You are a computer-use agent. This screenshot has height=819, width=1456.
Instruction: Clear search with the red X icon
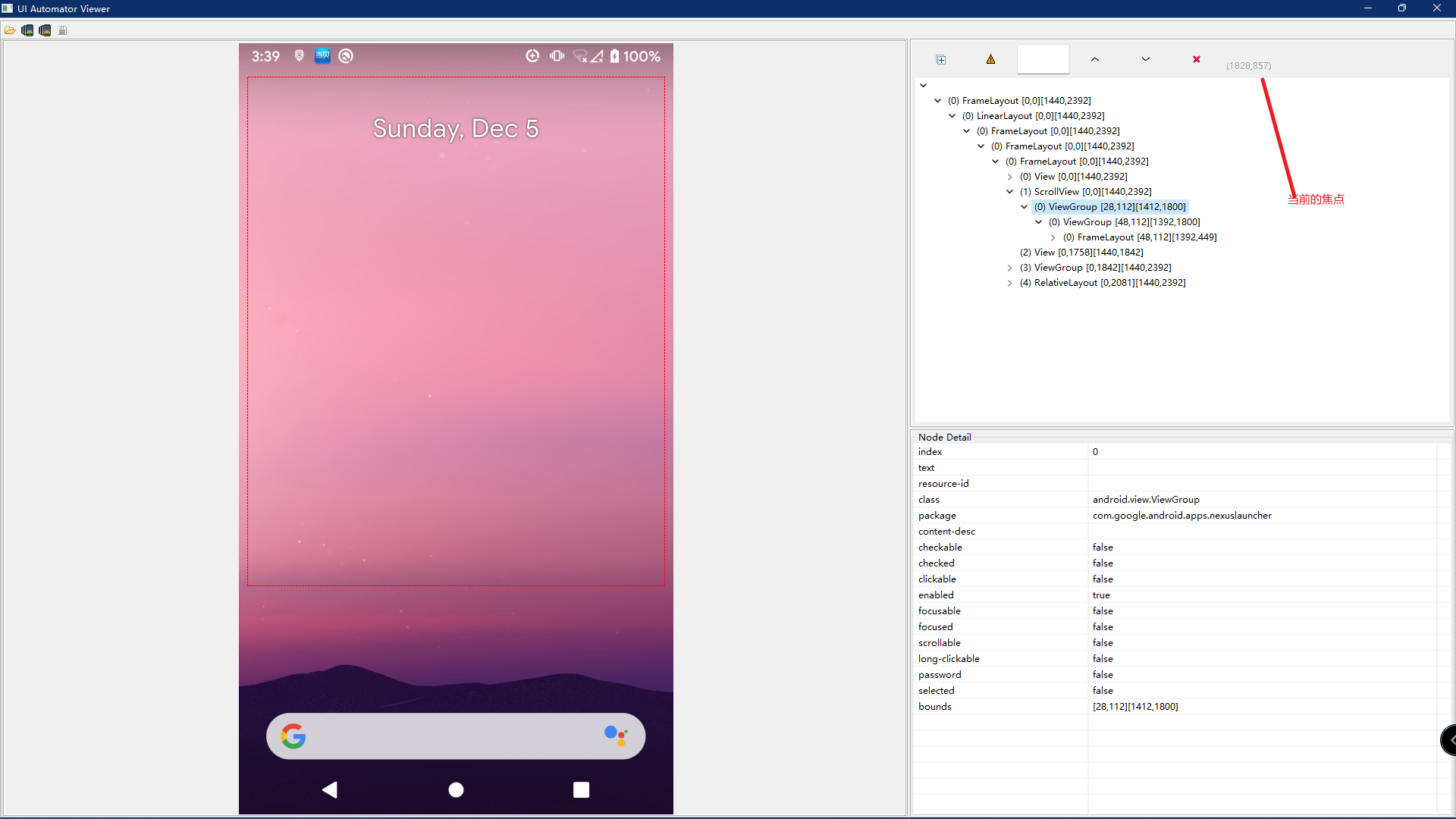[x=1196, y=59]
